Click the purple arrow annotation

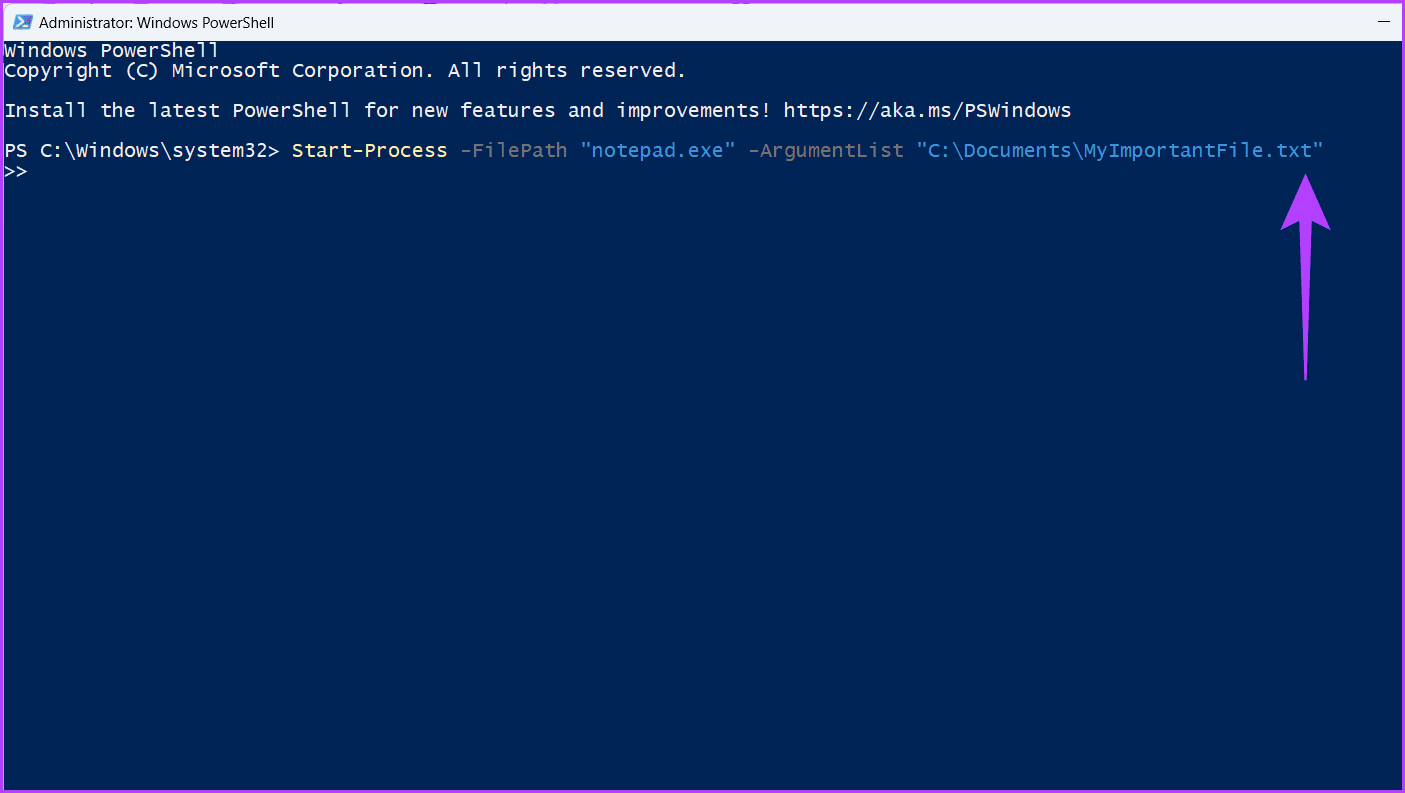[x=1305, y=277]
